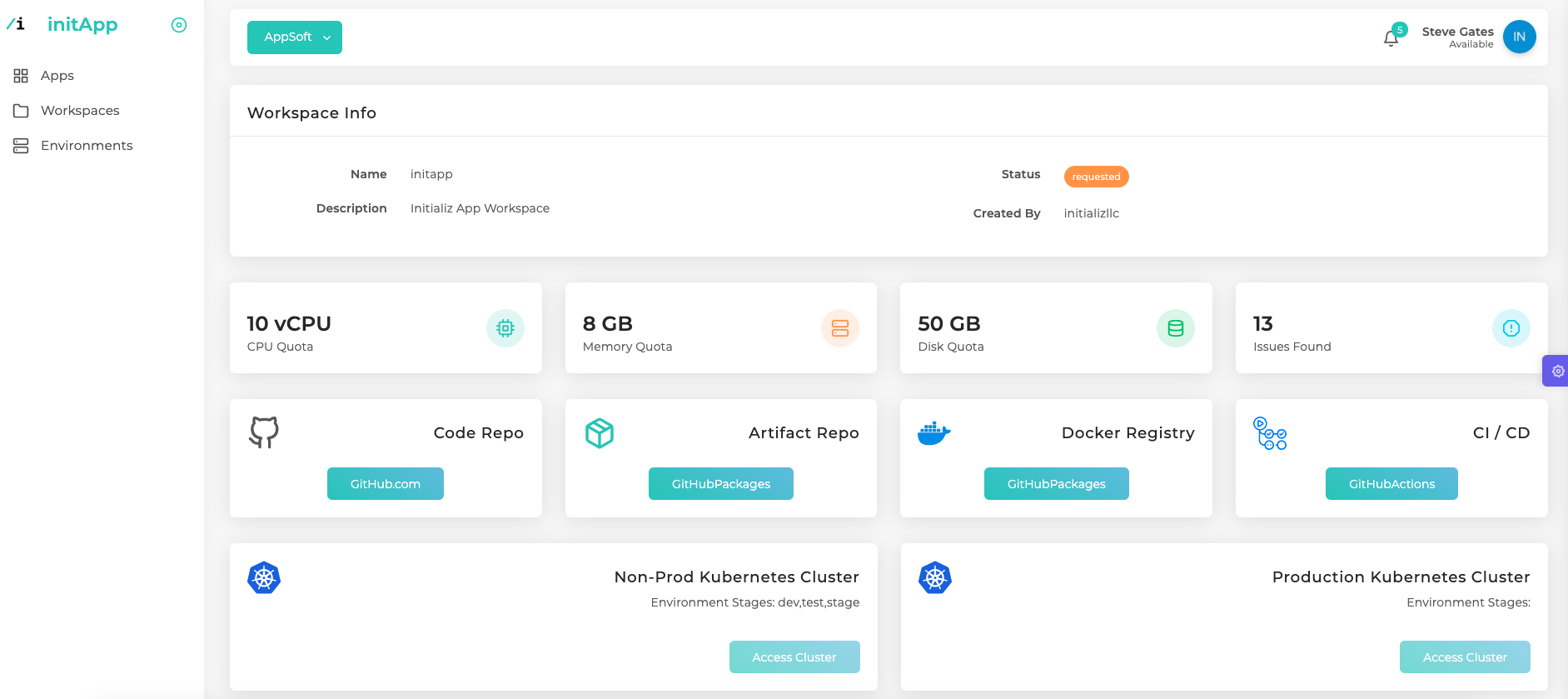Viewport: 1568px width, 699px height.
Task: Click the Environments server icon
Action: [21, 146]
